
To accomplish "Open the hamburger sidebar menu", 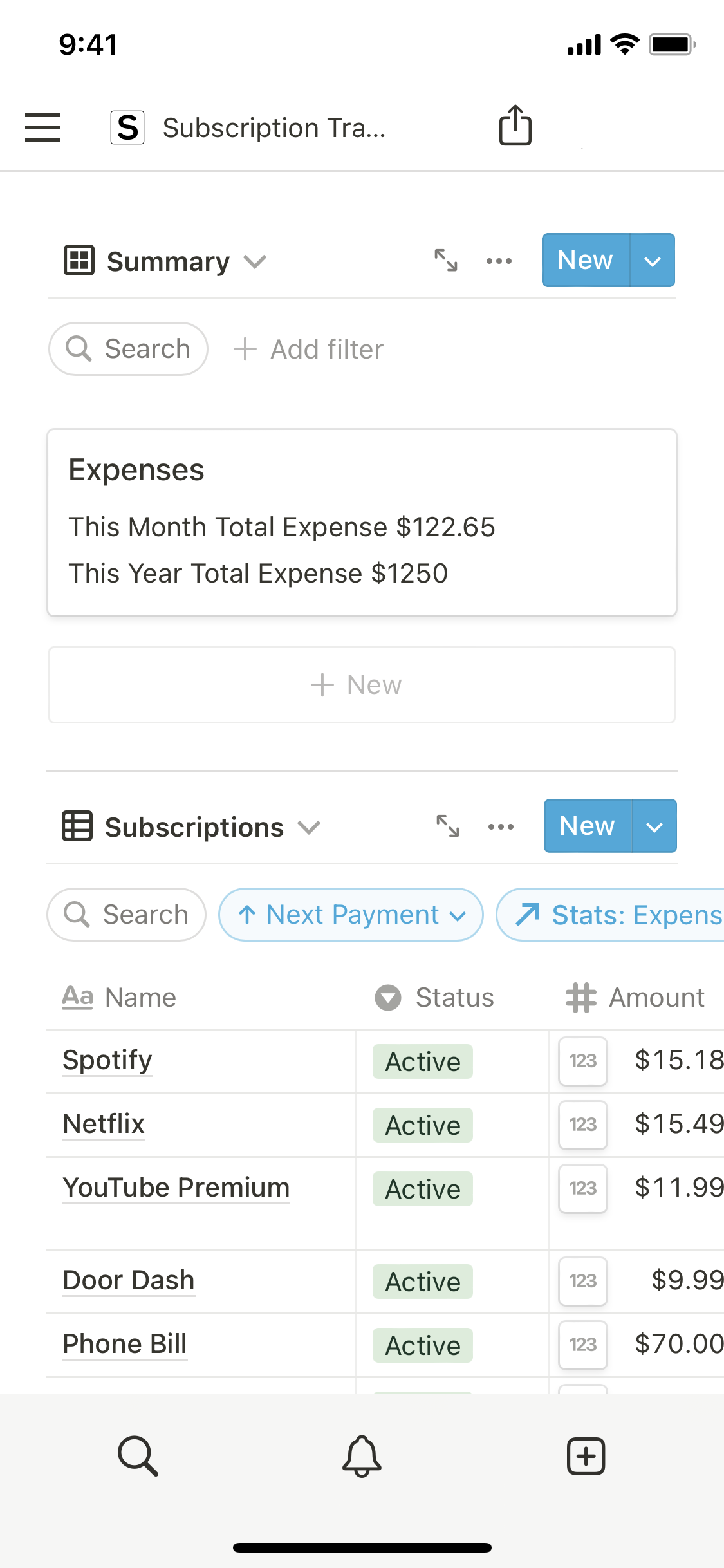I will tap(42, 127).
